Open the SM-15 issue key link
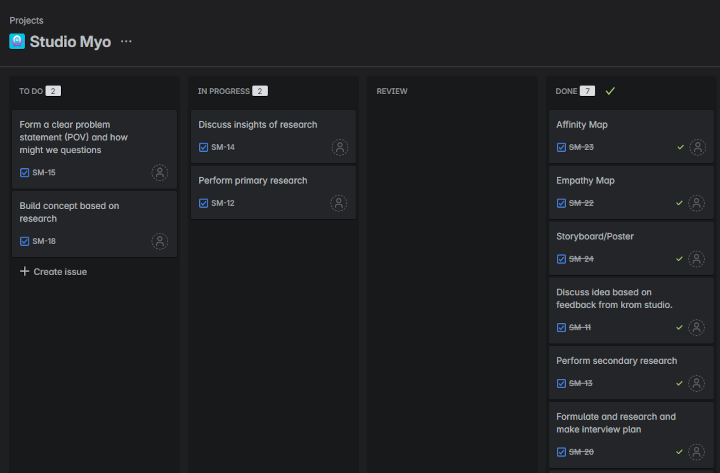Viewport: 720px width, 473px height. [44, 173]
